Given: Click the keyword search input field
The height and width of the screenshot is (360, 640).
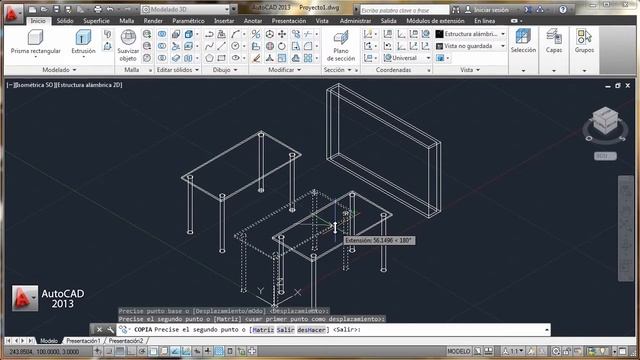Looking at the screenshot, I should [x=404, y=9].
